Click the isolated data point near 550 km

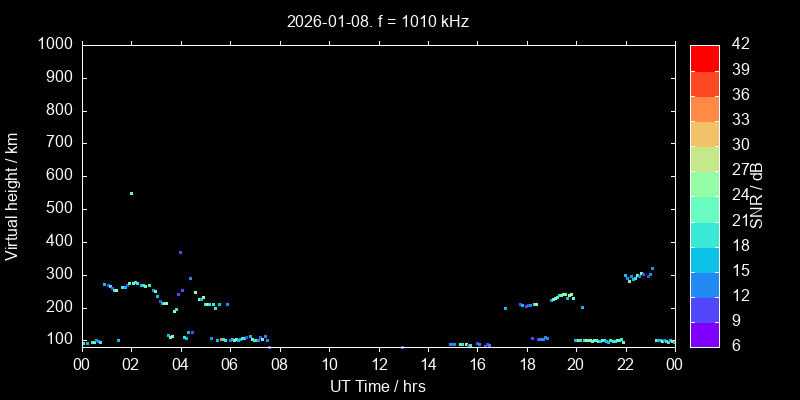[131, 193]
